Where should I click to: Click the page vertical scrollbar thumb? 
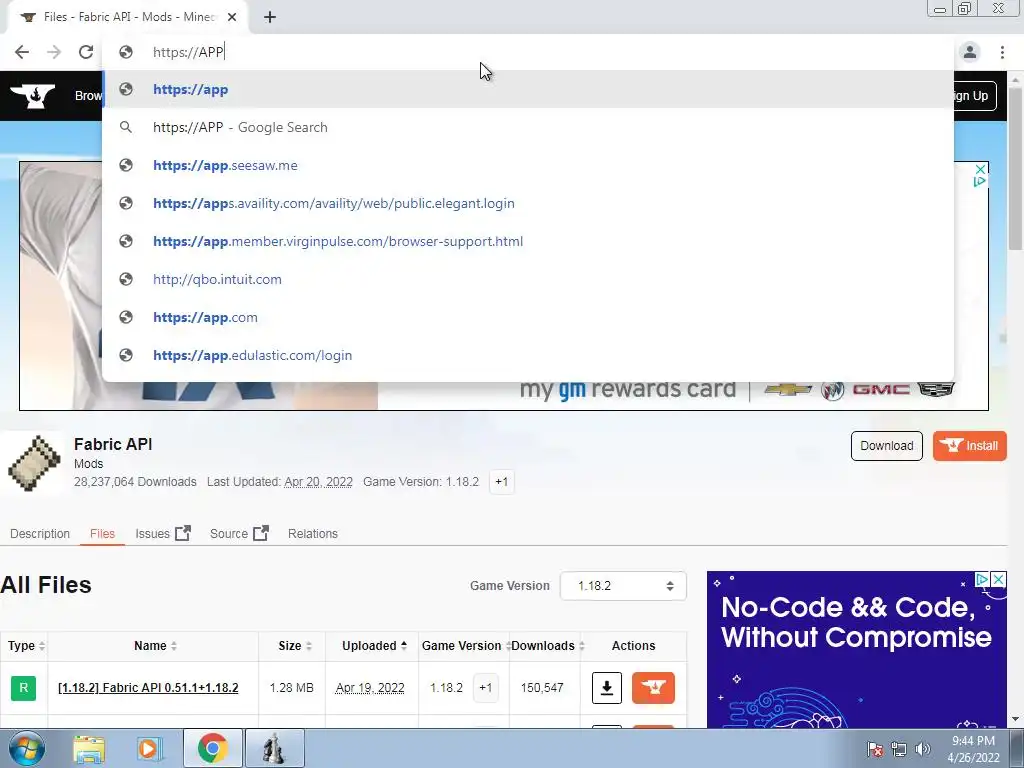(x=1016, y=168)
